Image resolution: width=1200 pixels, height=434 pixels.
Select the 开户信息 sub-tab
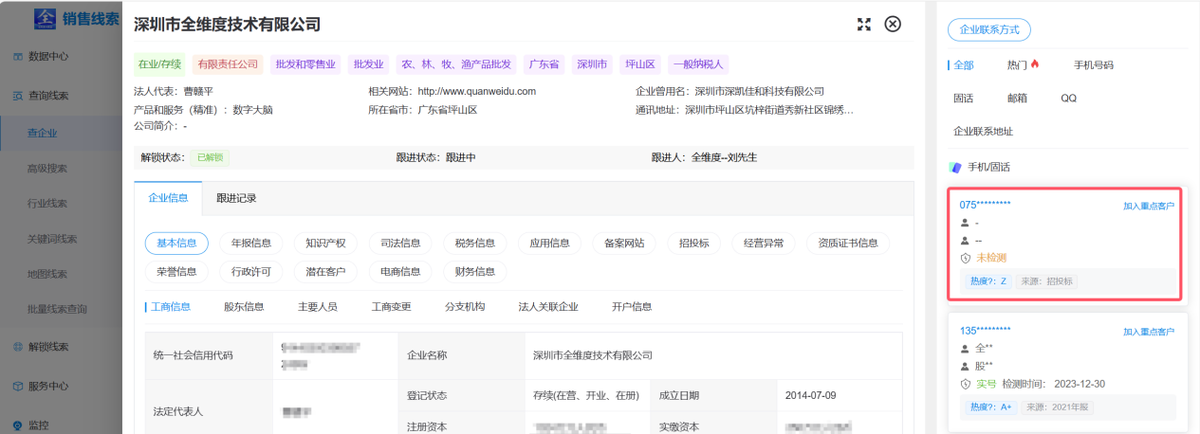632,307
